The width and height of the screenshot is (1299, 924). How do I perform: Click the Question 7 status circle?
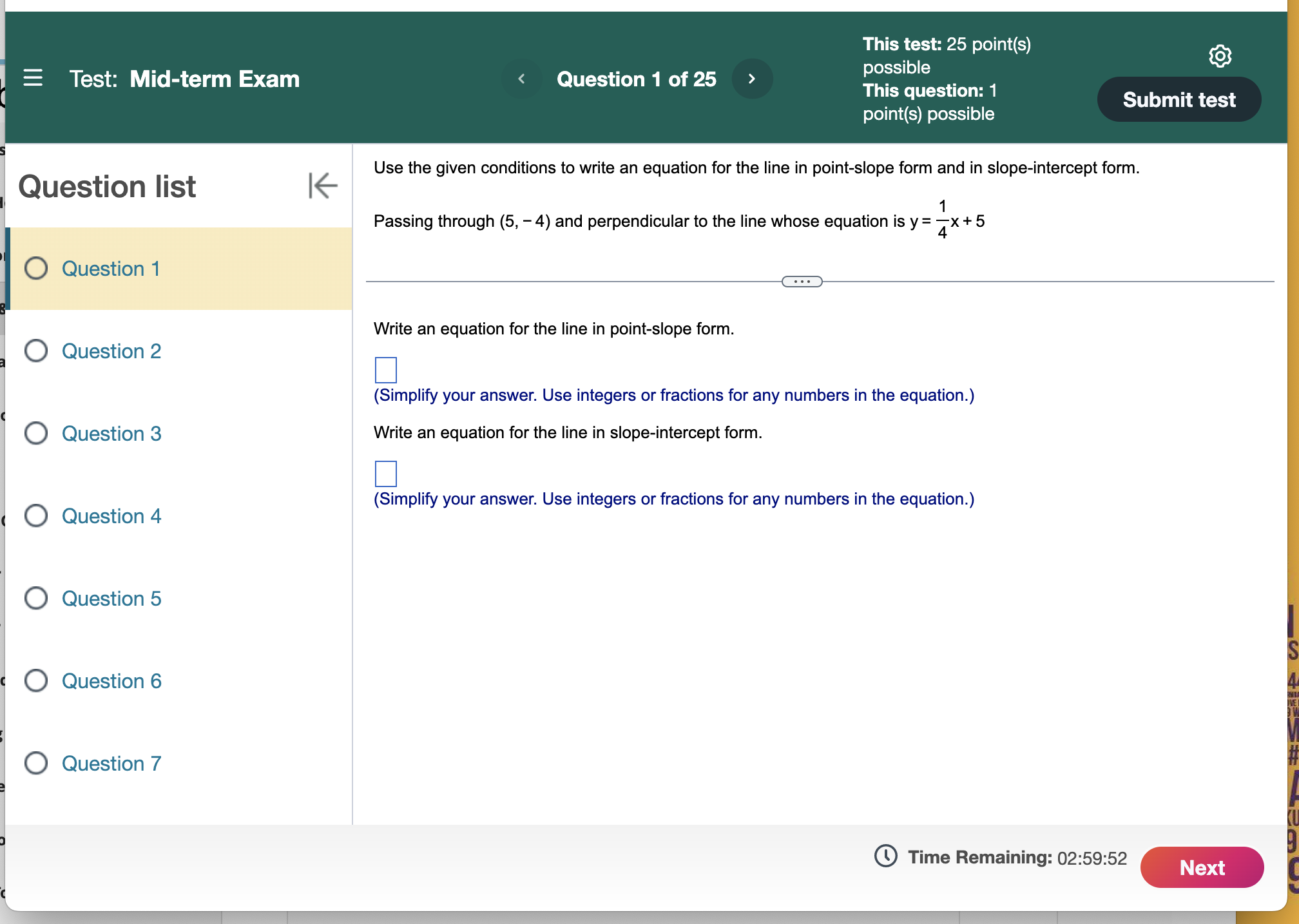click(37, 763)
